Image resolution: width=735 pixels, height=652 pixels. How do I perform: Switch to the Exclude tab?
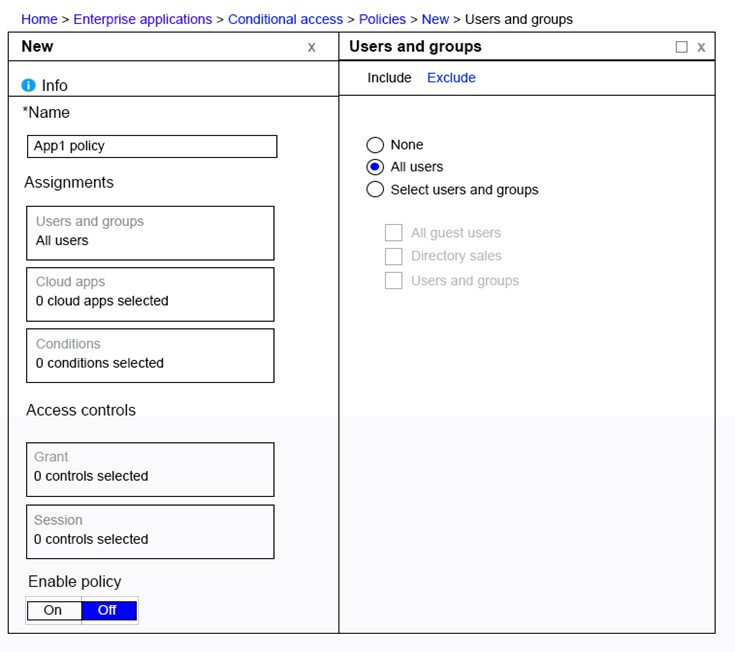[451, 77]
